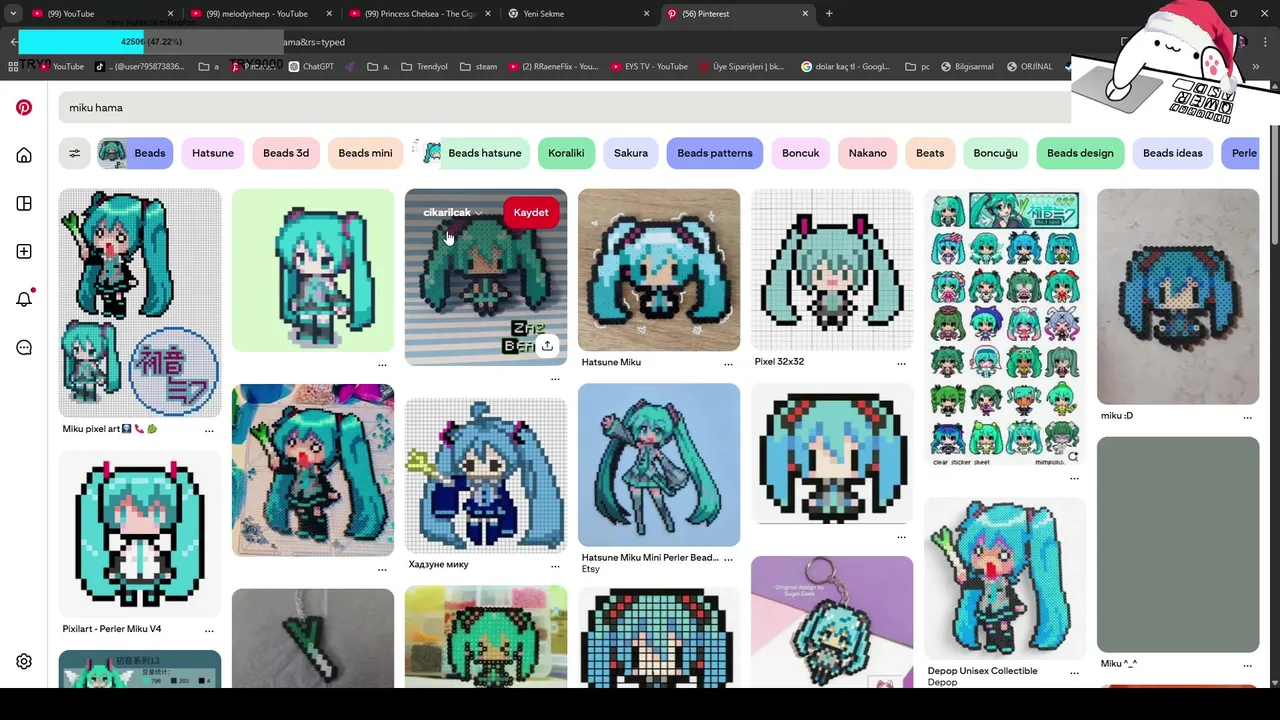
Task: Select the Beads hatsune filter chip
Action: [471, 153]
